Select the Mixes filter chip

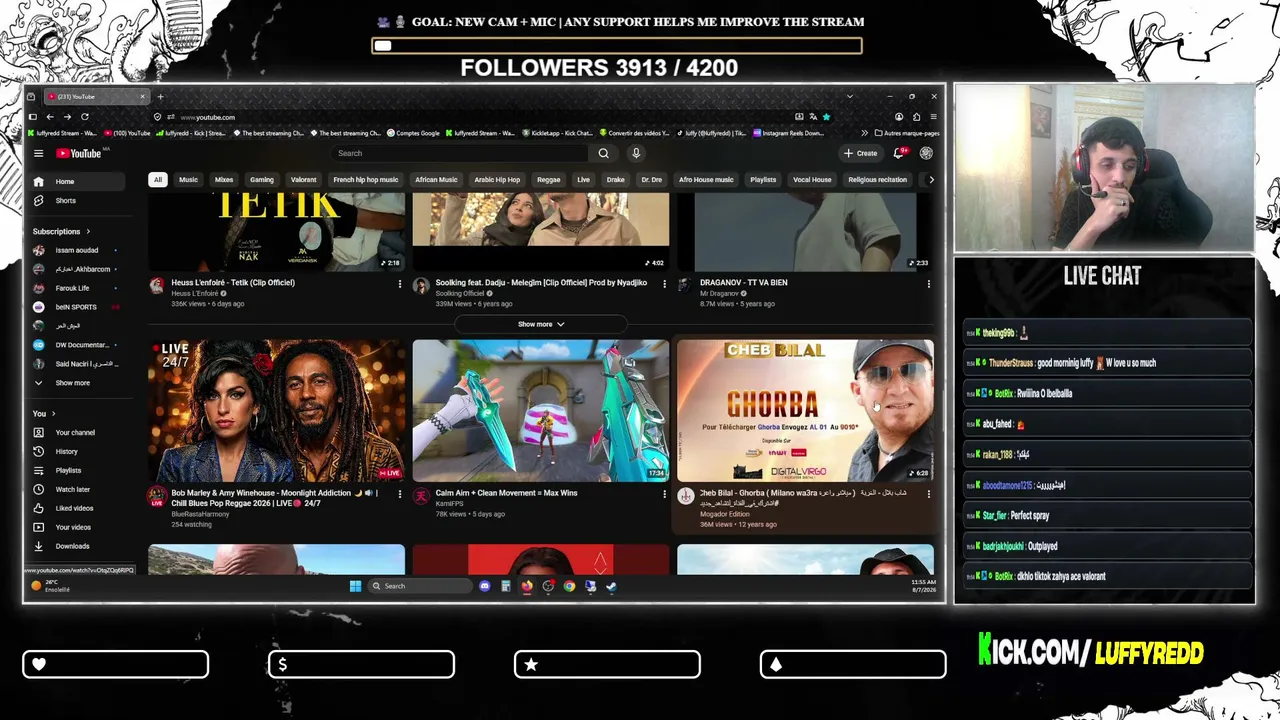point(224,180)
